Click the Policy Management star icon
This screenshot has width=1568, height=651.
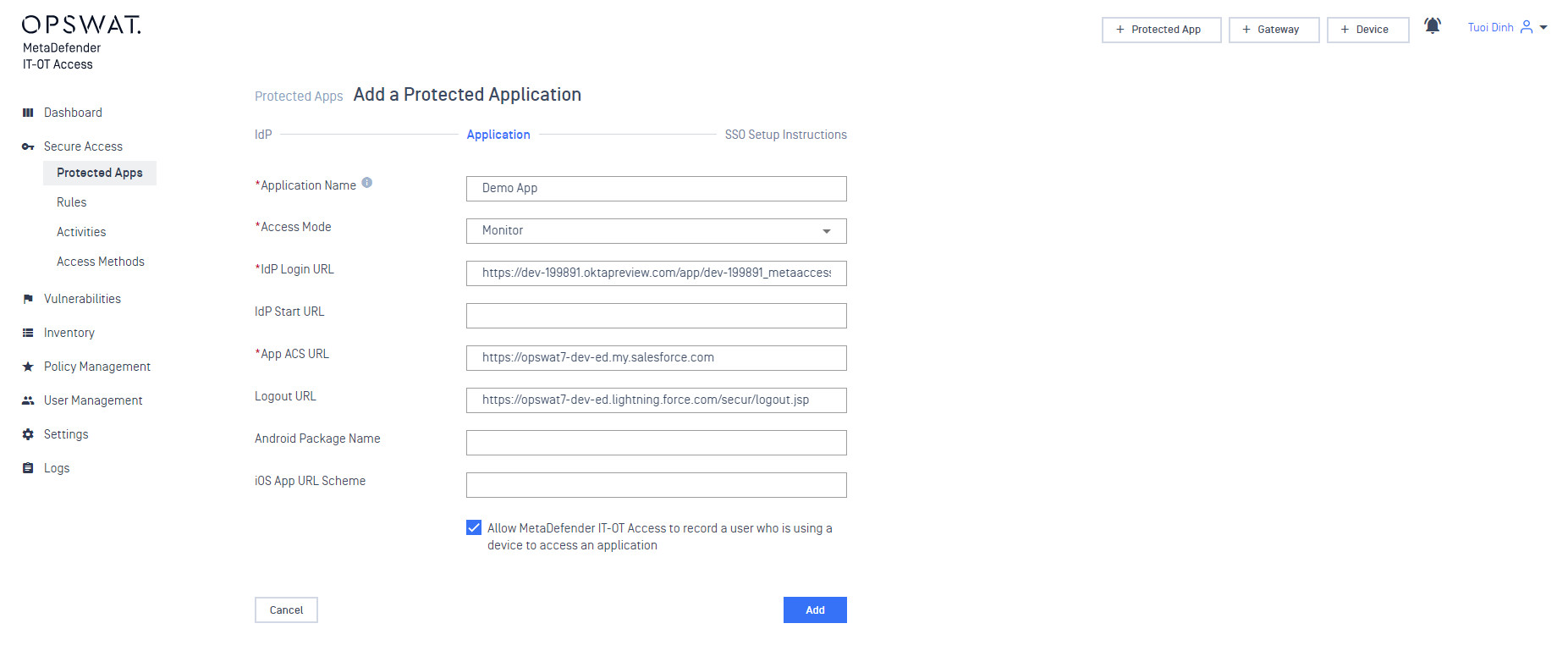[x=28, y=367]
